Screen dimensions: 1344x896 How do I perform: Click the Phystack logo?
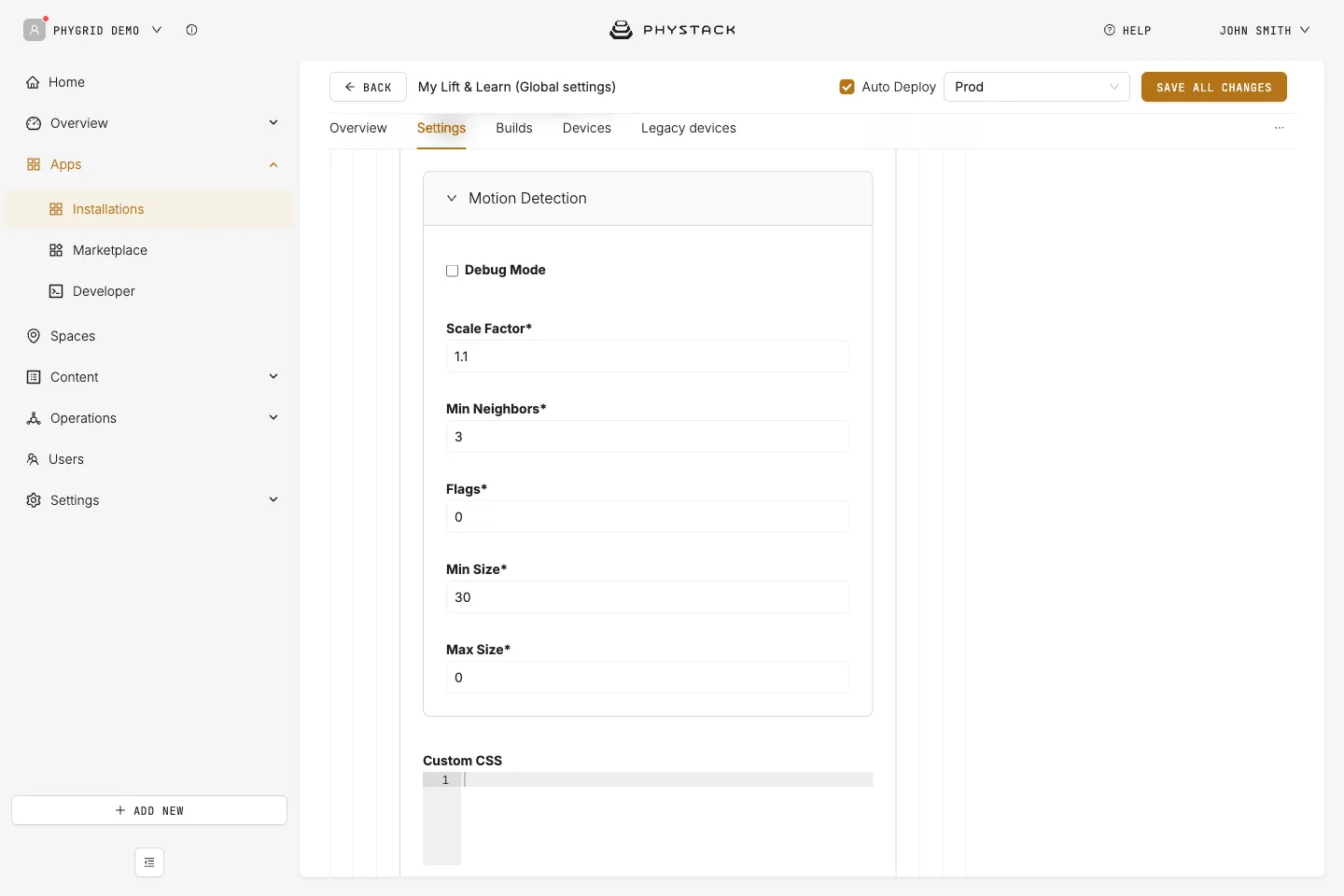[672, 30]
